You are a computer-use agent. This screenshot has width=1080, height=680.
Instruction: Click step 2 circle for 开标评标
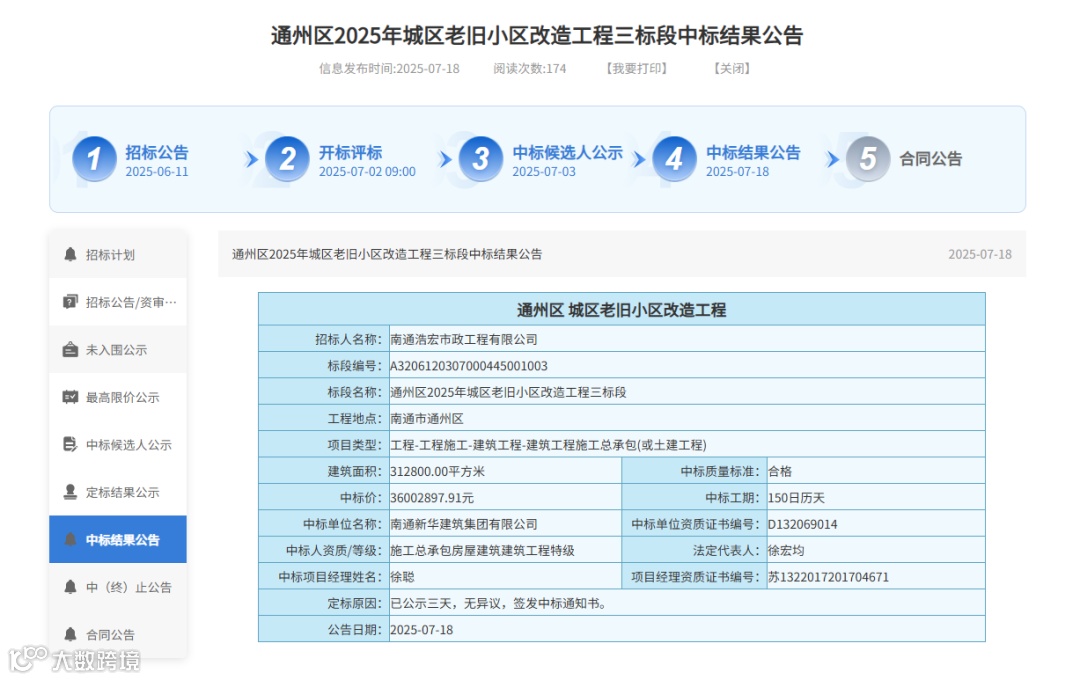click(x=287, y=159)
